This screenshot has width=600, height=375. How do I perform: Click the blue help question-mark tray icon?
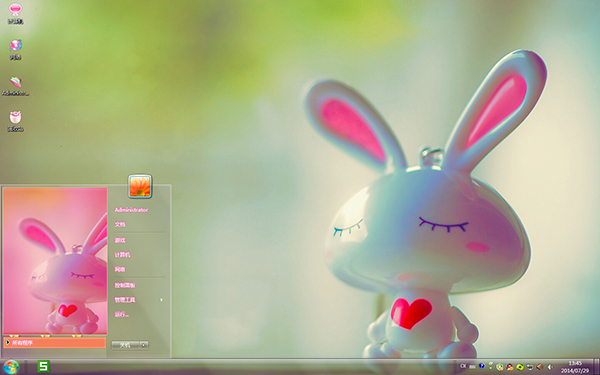coord(482,366)
